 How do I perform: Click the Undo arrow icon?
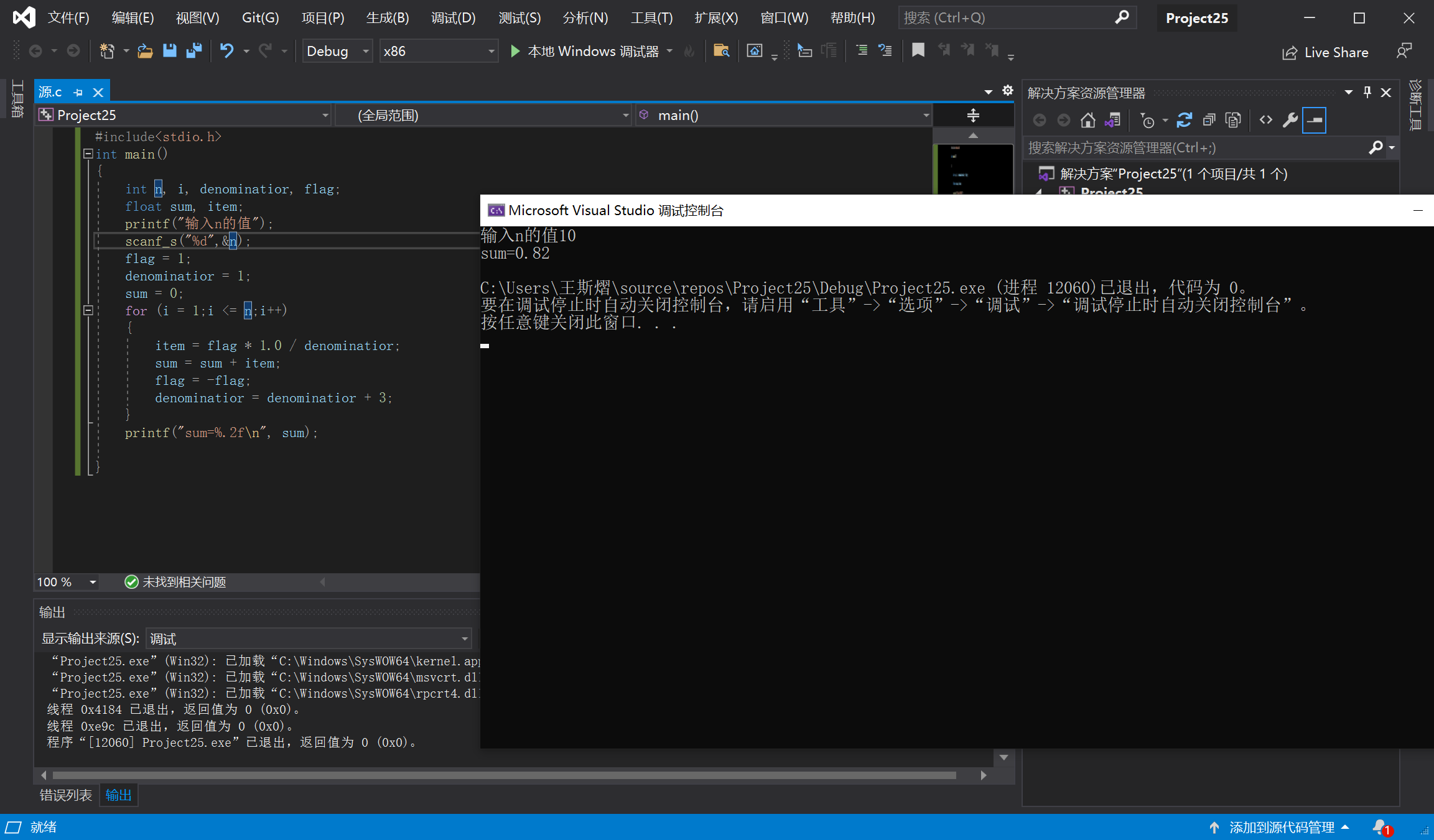pos(226,51)
